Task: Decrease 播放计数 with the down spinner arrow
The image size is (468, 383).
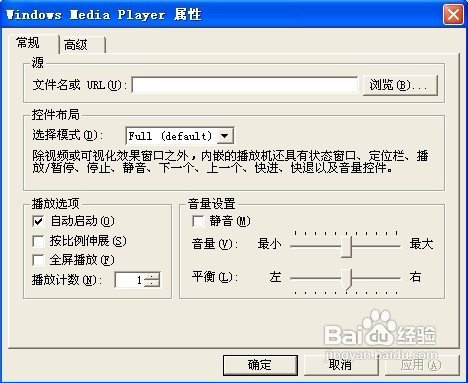Action: [153, 283]
